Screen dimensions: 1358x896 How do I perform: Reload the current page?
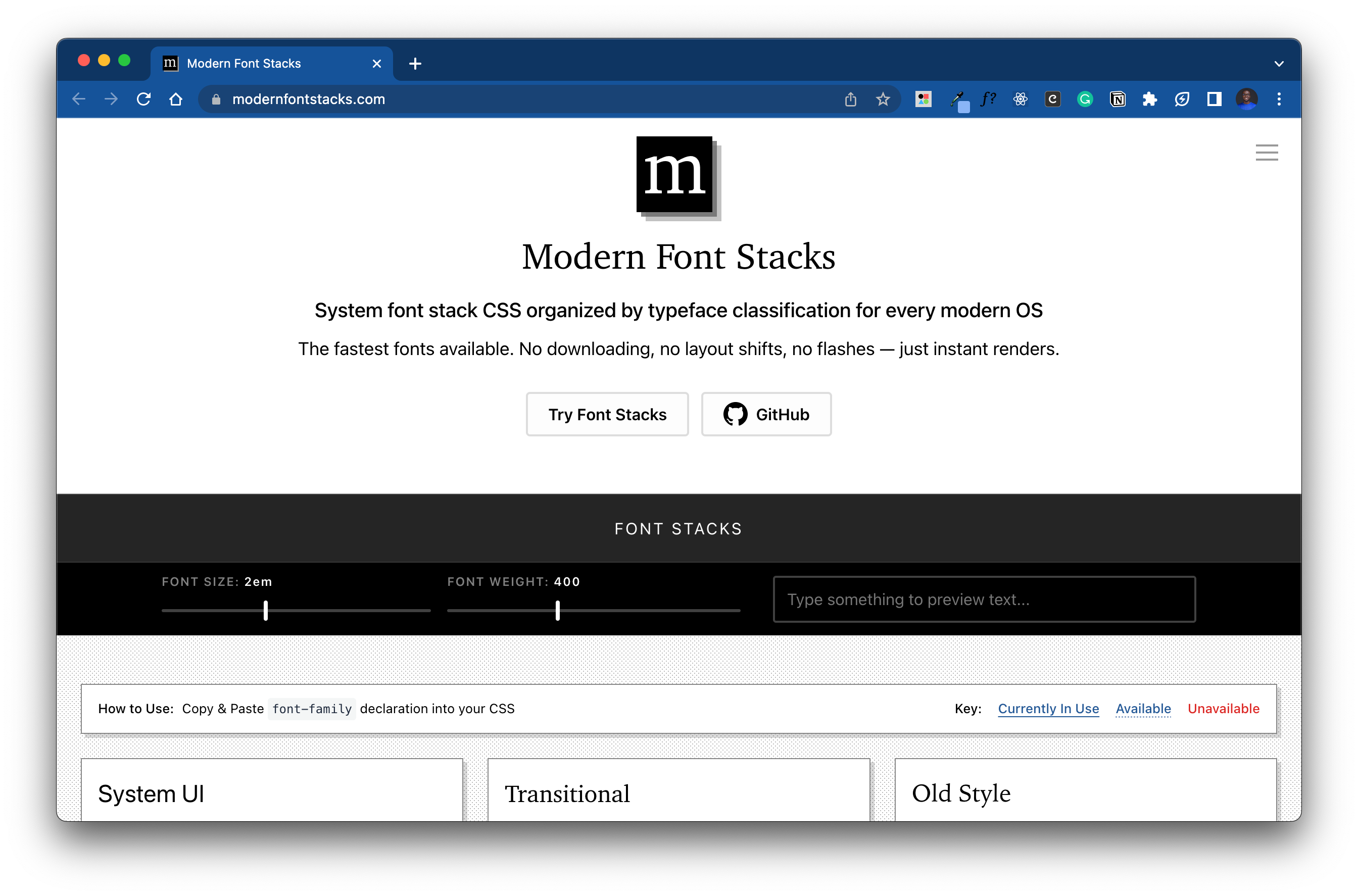click(143, 99)
